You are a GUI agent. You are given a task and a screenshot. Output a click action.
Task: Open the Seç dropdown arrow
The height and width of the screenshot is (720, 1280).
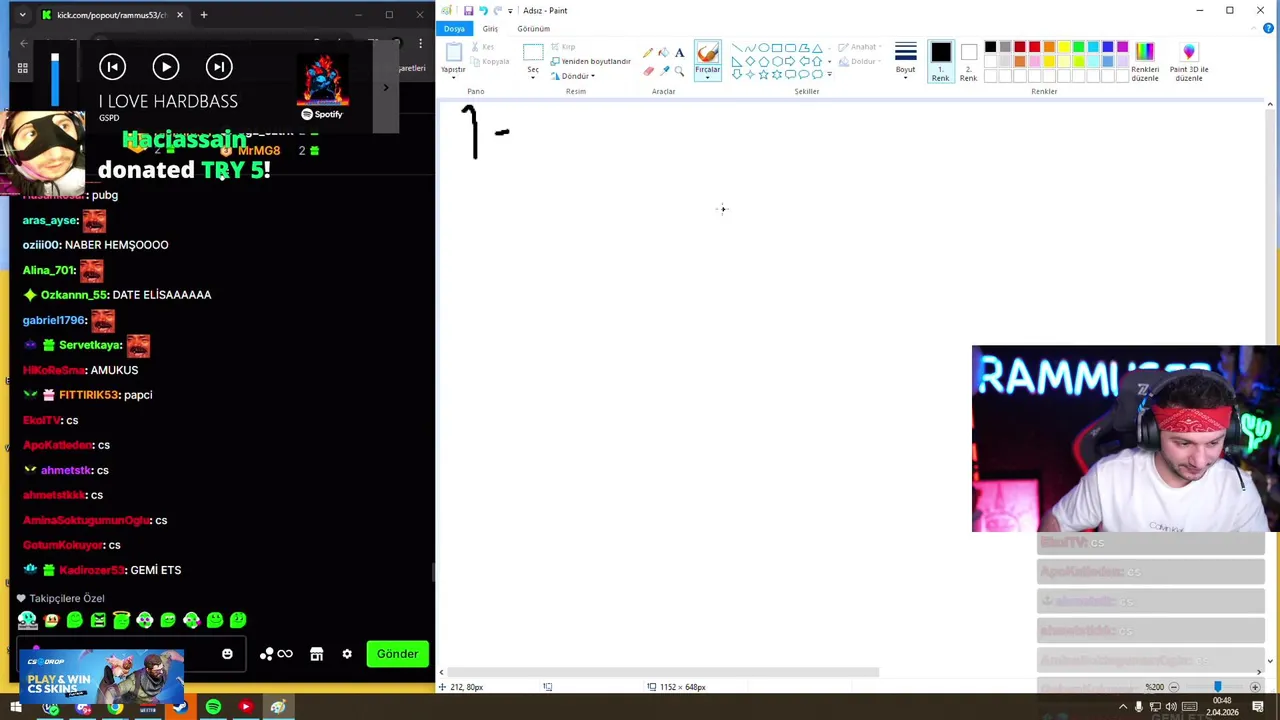tap(533, 76)
